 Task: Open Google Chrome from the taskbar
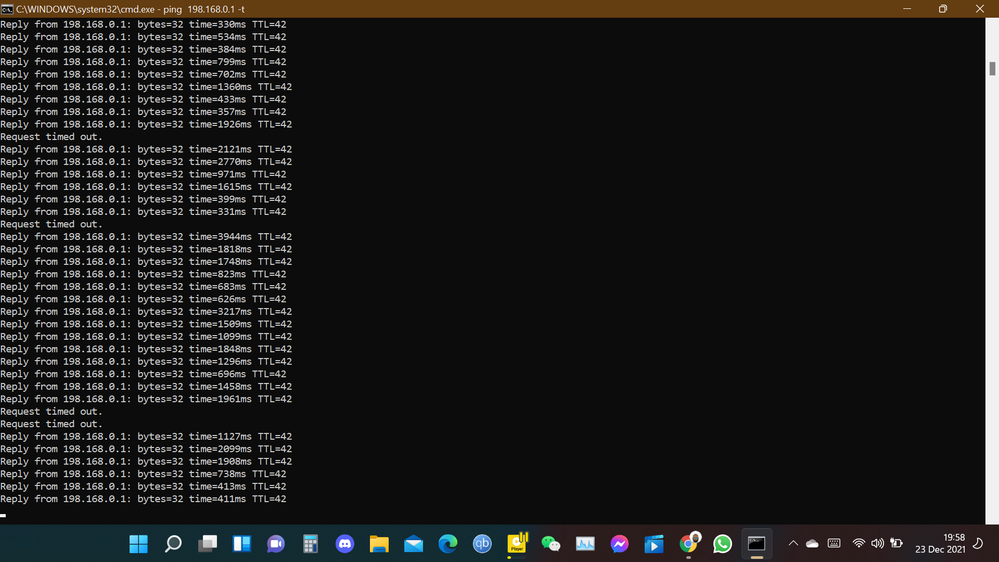coord(688,544)
